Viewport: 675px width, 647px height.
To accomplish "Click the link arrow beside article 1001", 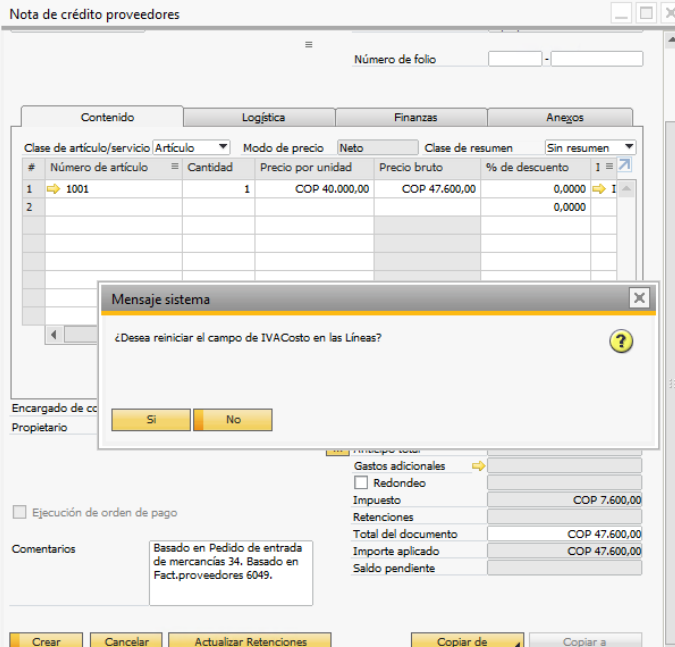I will [x=54, y=188].
